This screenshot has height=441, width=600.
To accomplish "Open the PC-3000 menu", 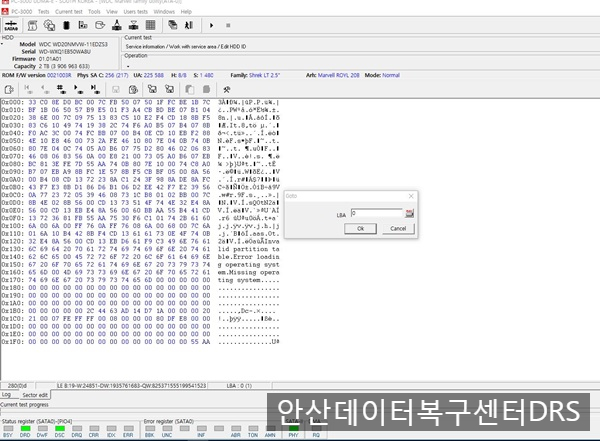I will 21,11.
